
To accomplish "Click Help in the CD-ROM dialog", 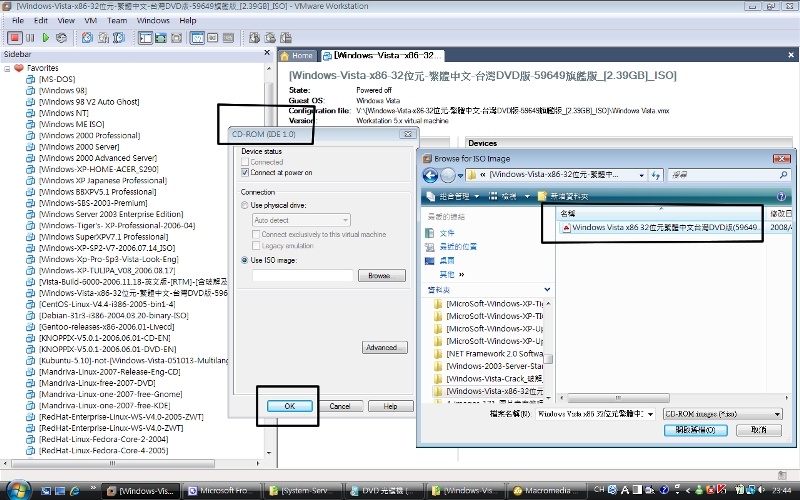I will coord(390,406).
